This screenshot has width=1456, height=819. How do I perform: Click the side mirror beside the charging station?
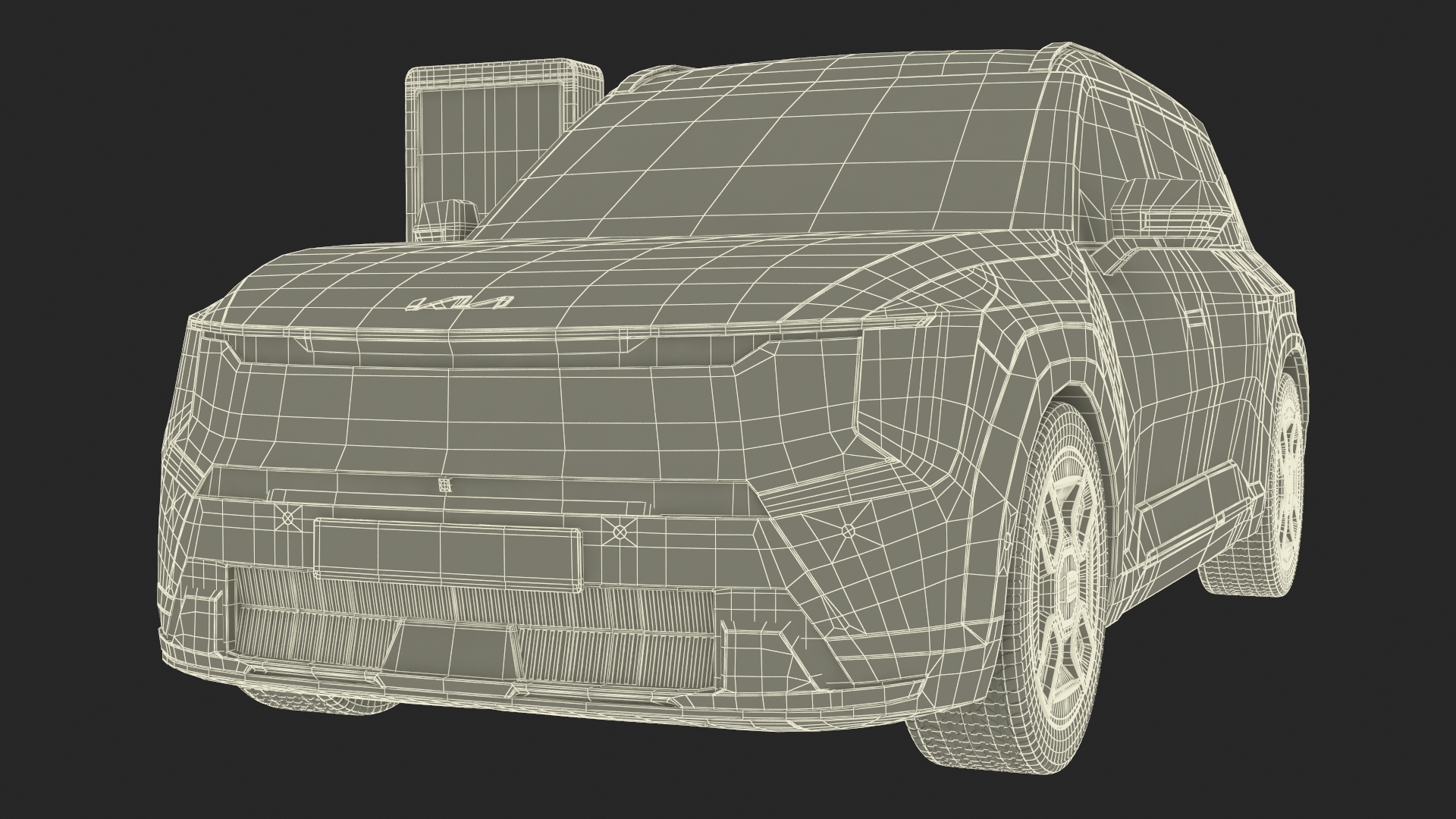coord(448,221)
